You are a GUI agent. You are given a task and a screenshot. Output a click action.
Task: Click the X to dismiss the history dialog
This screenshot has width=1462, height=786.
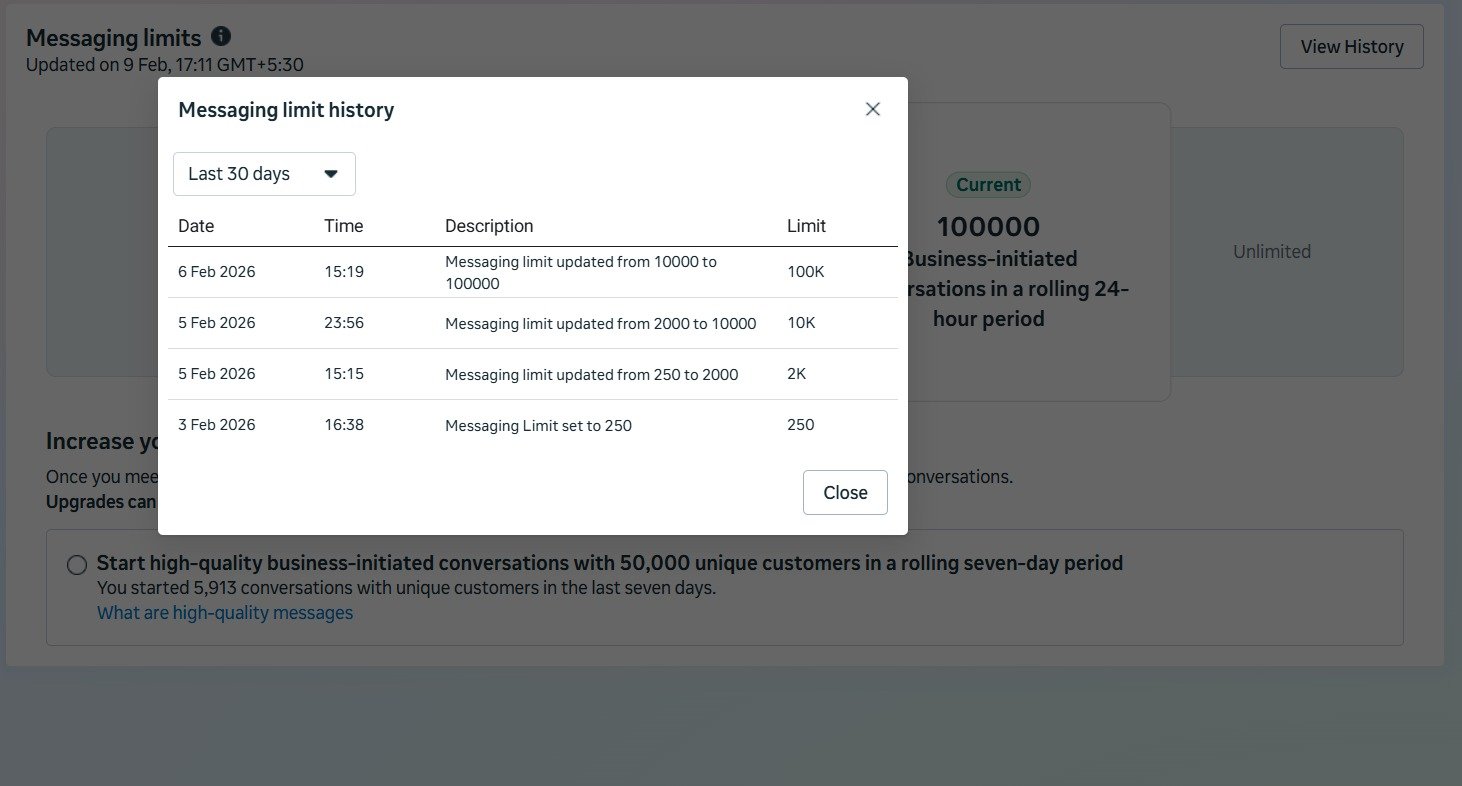(x=872, y=109)
